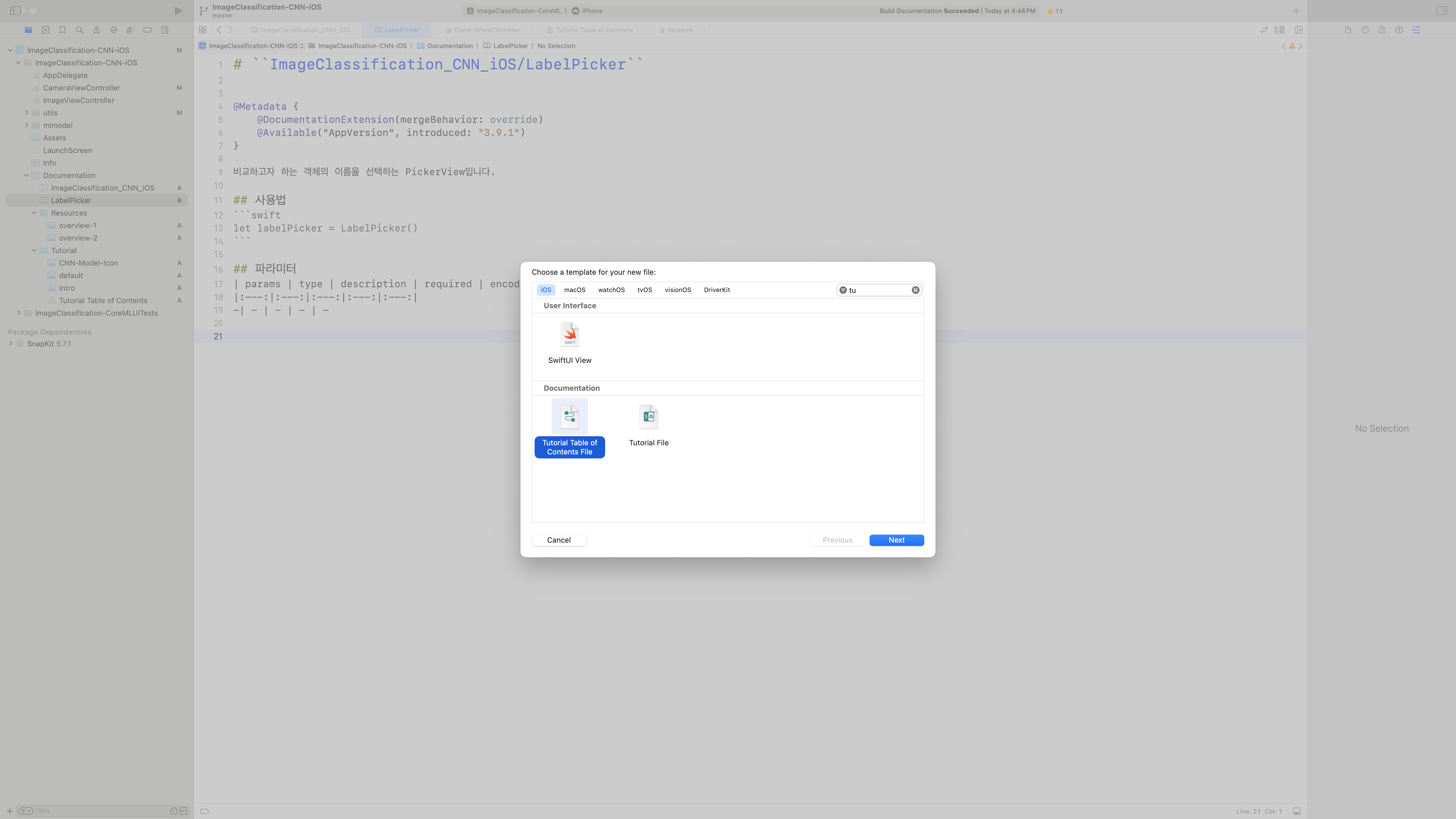Click the Next button
1456x819 pixels.
pyautogui.click(x=896, y=540)
